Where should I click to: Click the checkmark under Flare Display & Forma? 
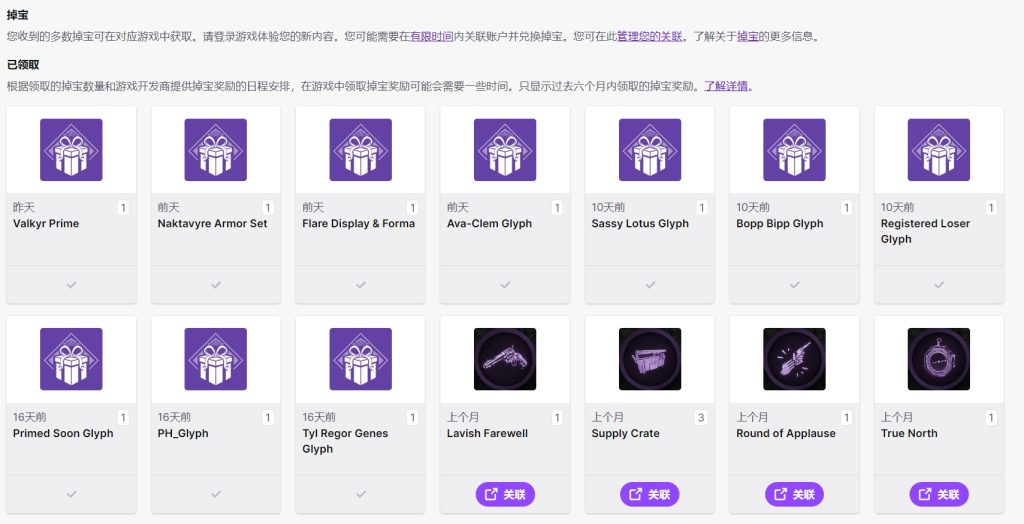[360, 285]
